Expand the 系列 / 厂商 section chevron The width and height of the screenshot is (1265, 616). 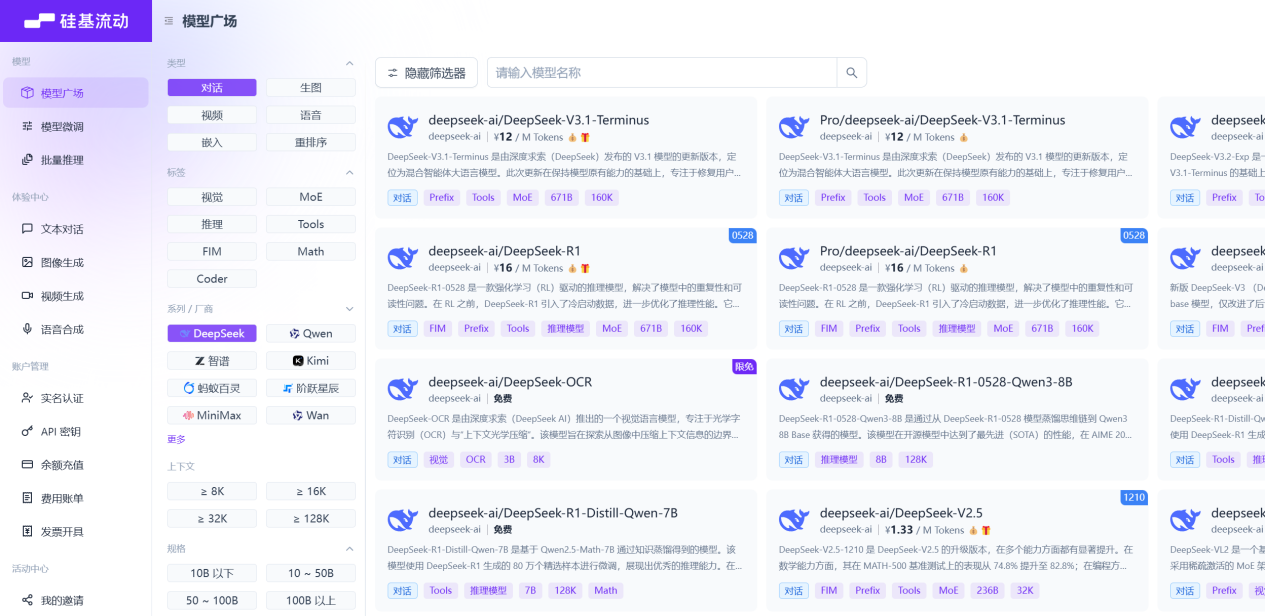pos(349,309)
